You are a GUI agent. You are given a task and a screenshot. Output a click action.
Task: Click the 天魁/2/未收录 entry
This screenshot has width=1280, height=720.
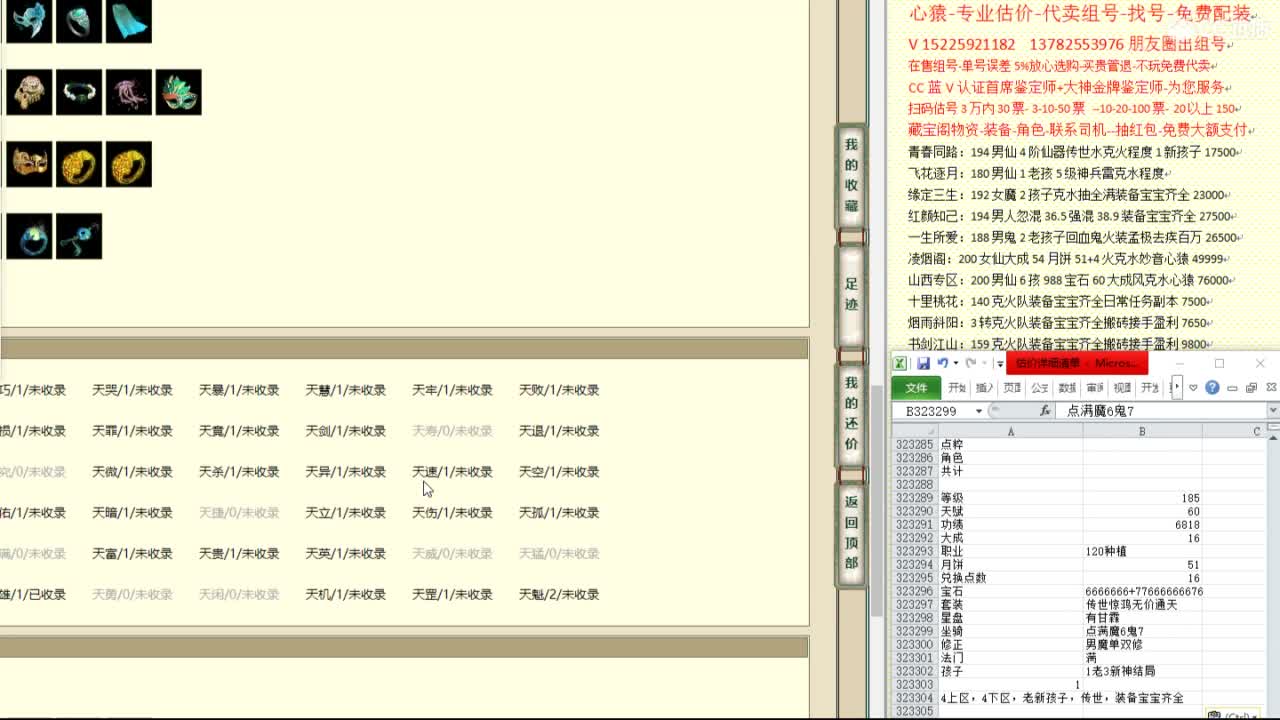[x=559, y=594]
